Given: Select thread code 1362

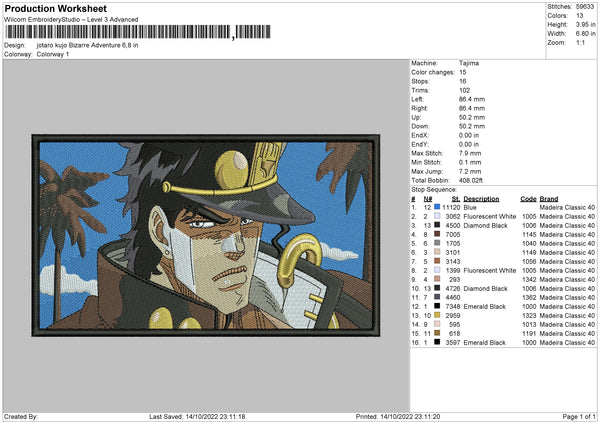Looking at the screenshot, I should (x=529, y=297).
